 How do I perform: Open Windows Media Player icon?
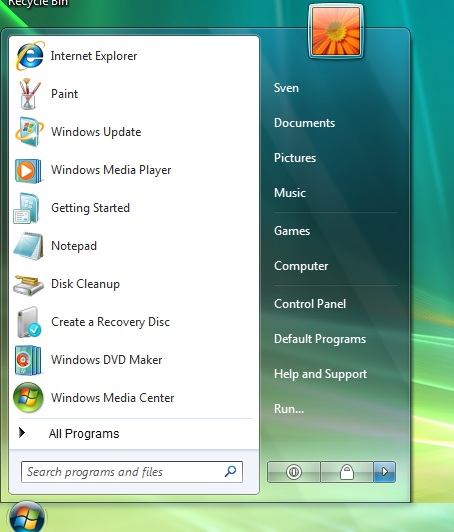(29, 170)
